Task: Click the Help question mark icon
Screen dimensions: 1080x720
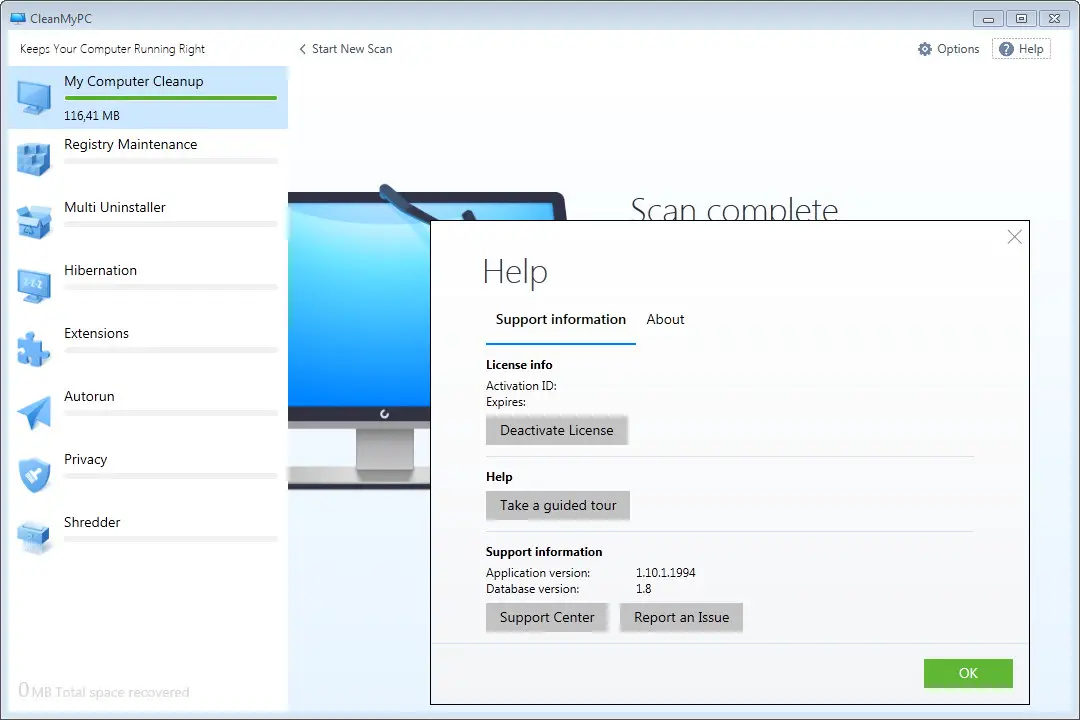Action: tap(1006, 49)
